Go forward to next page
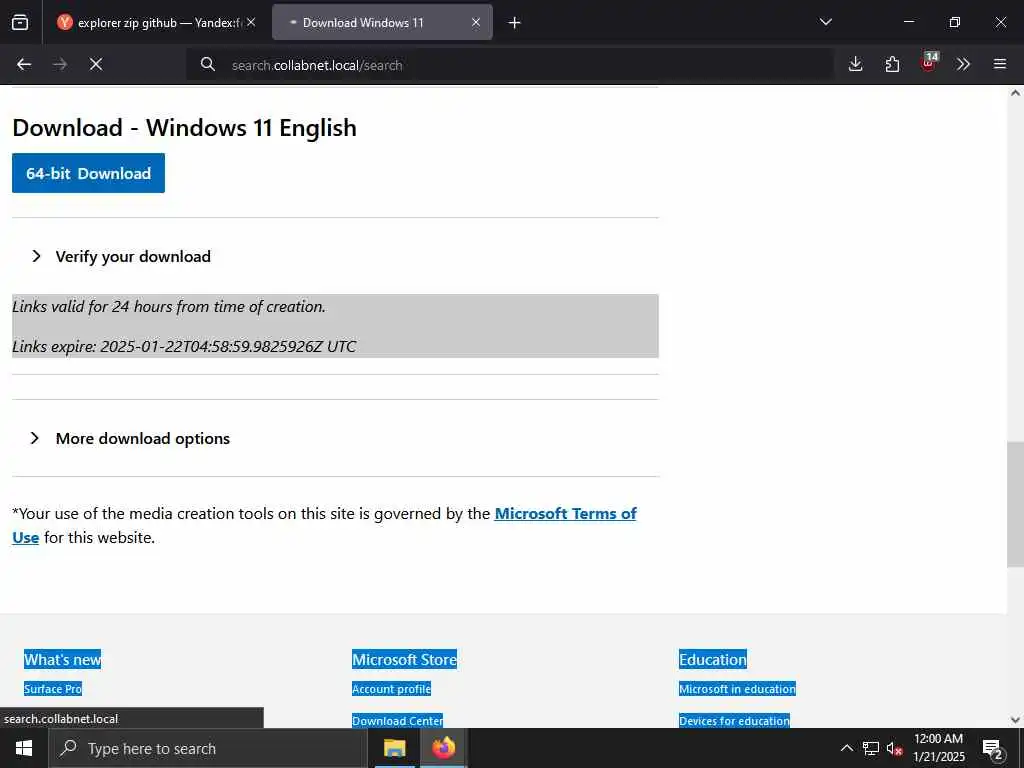Image resolution: width=1024 pixels, height=768 pixels. click(x=60, y=64)
